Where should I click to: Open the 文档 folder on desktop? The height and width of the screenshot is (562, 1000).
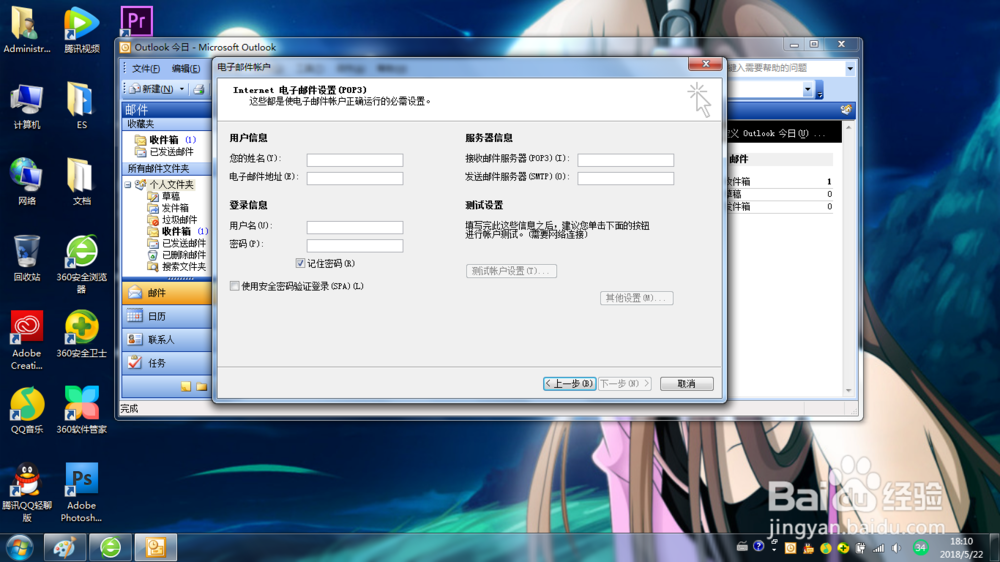coord(81,182)
